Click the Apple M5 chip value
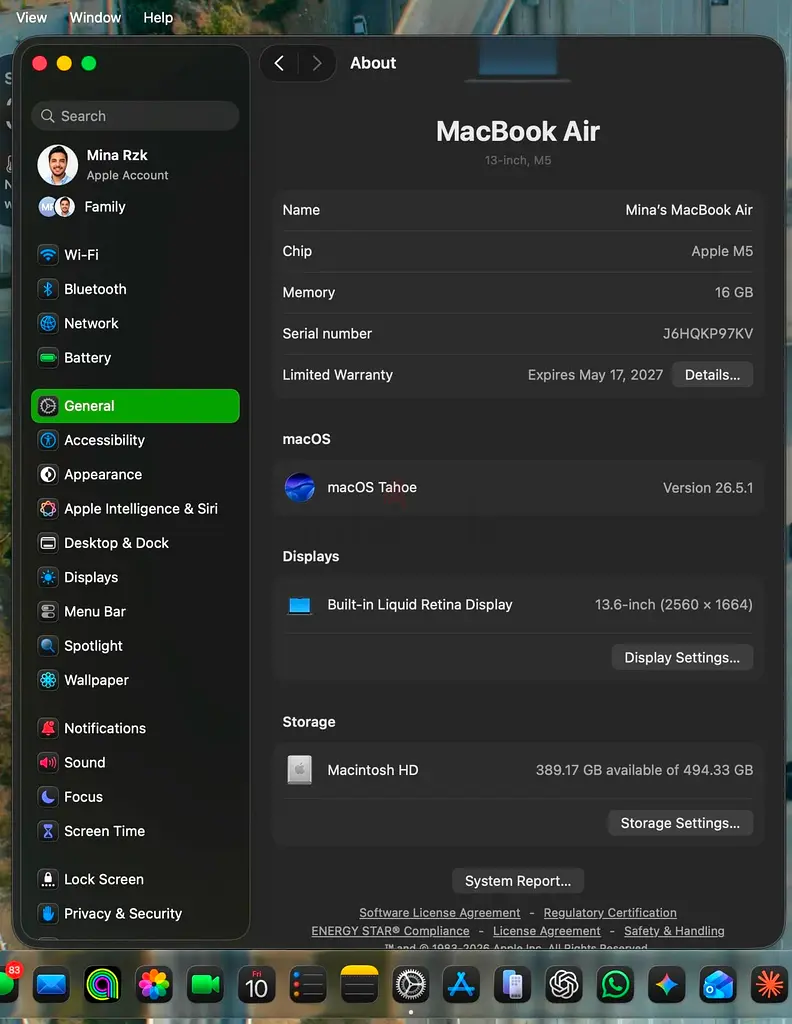Screen dimensions: 792x1024 click(x=722, y=251)
